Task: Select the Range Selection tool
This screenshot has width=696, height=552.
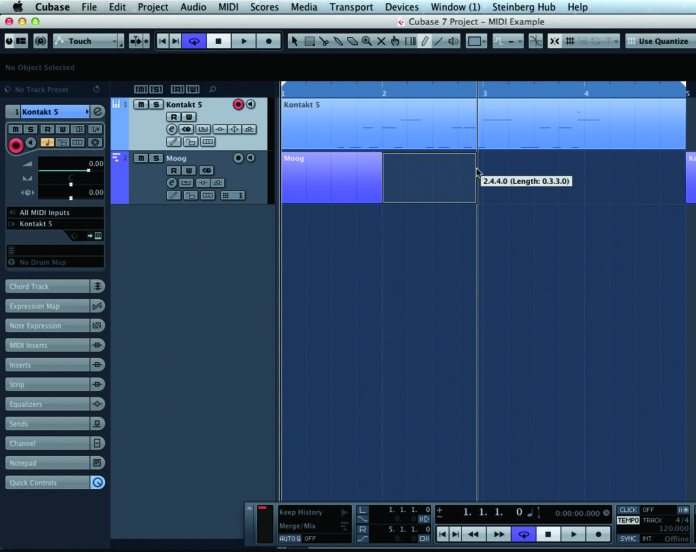Action: [309, 41]
